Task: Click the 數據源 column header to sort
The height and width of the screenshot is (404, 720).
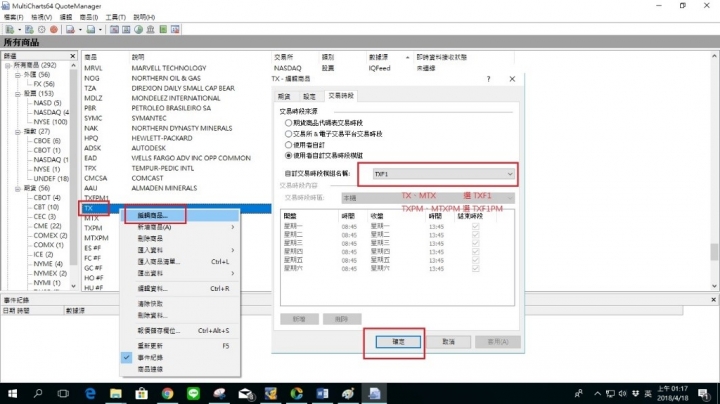Action: point(388,57)
